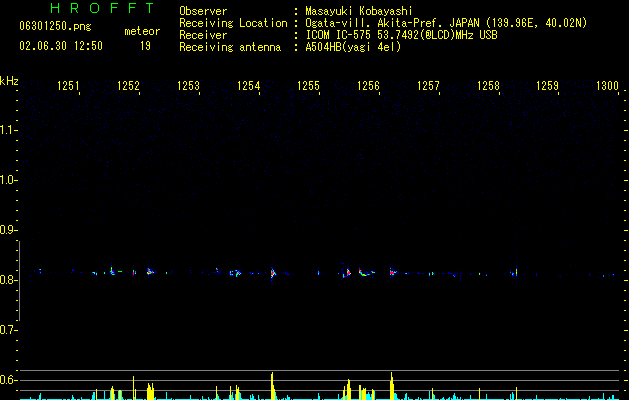629x400 pixels.
Task: Click time marker 1255
Action: click(x=308, y=86)
